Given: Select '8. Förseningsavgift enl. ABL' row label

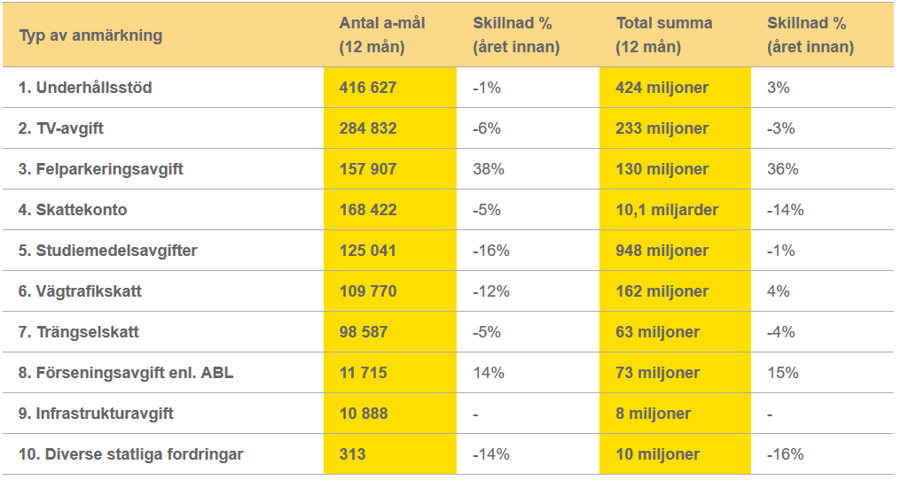Looking at the screenshot, I should tap(126, 373).
